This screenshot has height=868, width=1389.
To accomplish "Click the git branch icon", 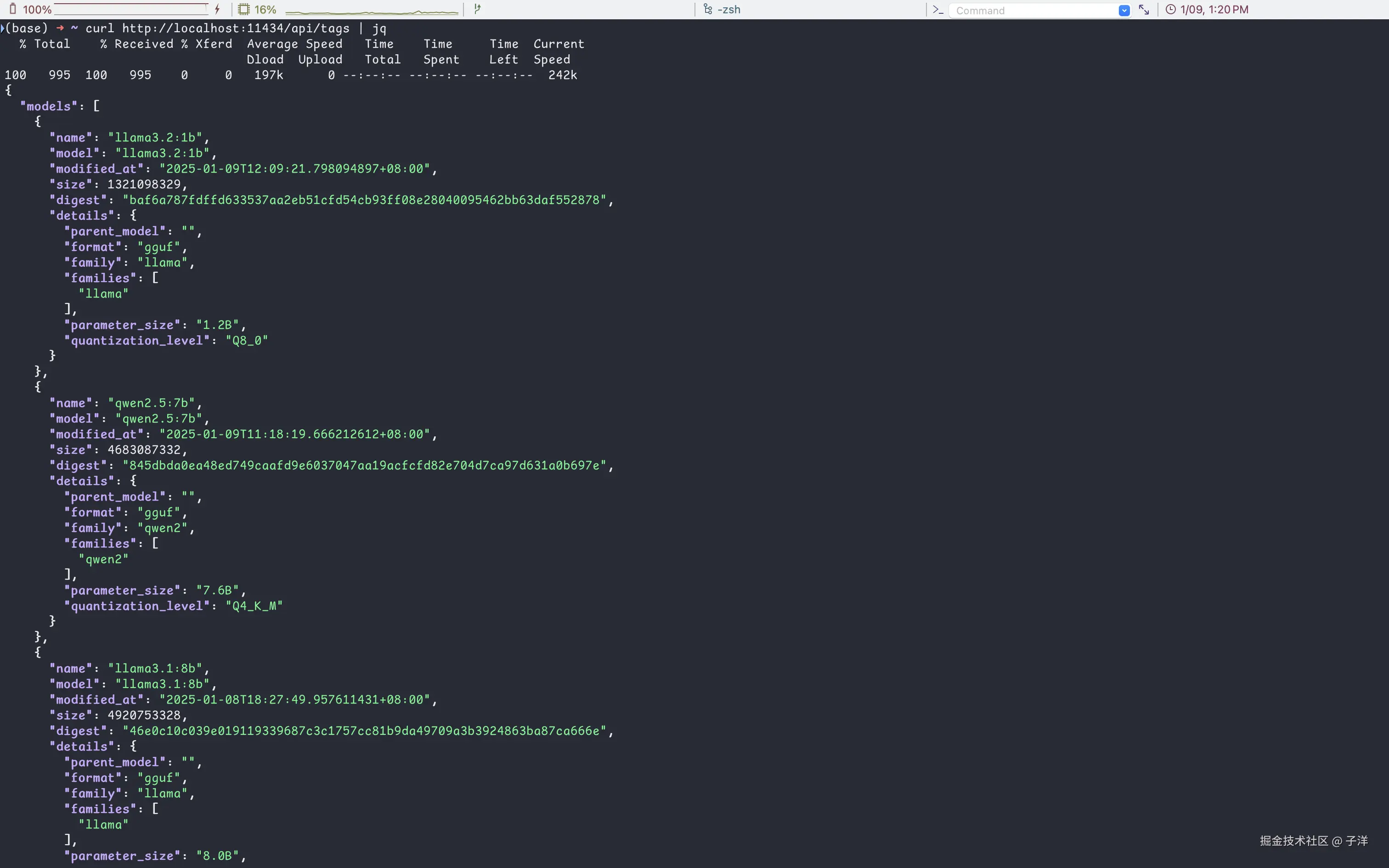I will point(478,9).
